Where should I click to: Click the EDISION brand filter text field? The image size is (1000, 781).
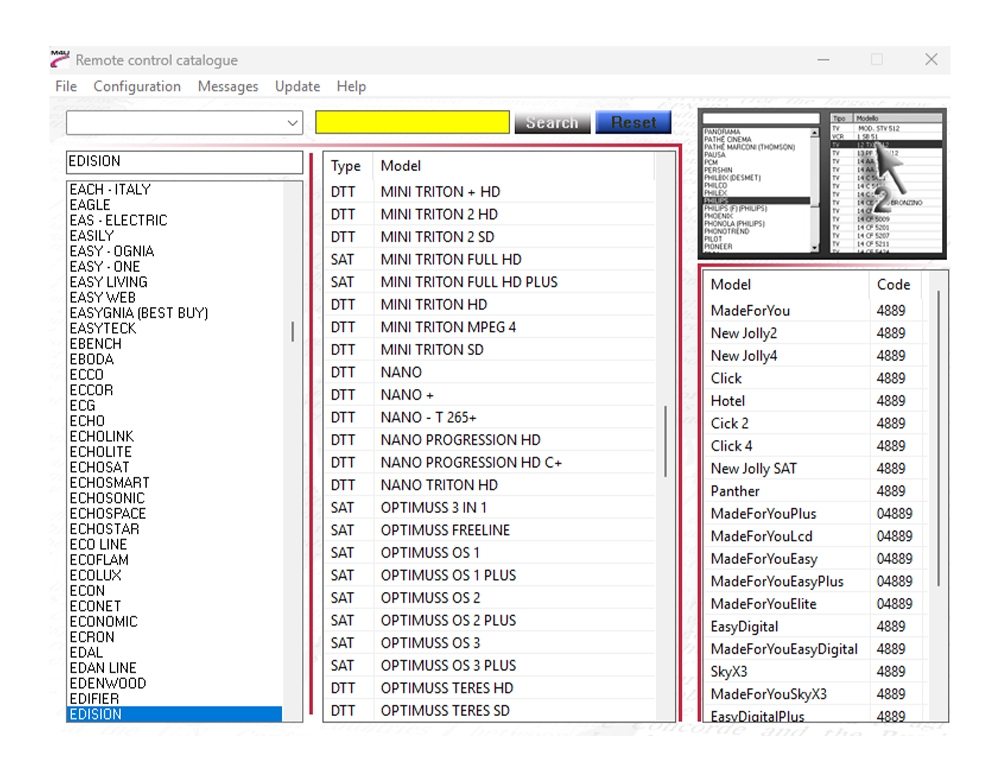(x=184, y=162)
